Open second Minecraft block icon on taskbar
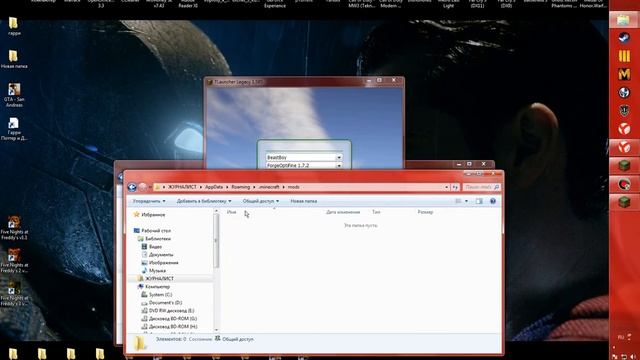640x360 pixels. point(624,202)
